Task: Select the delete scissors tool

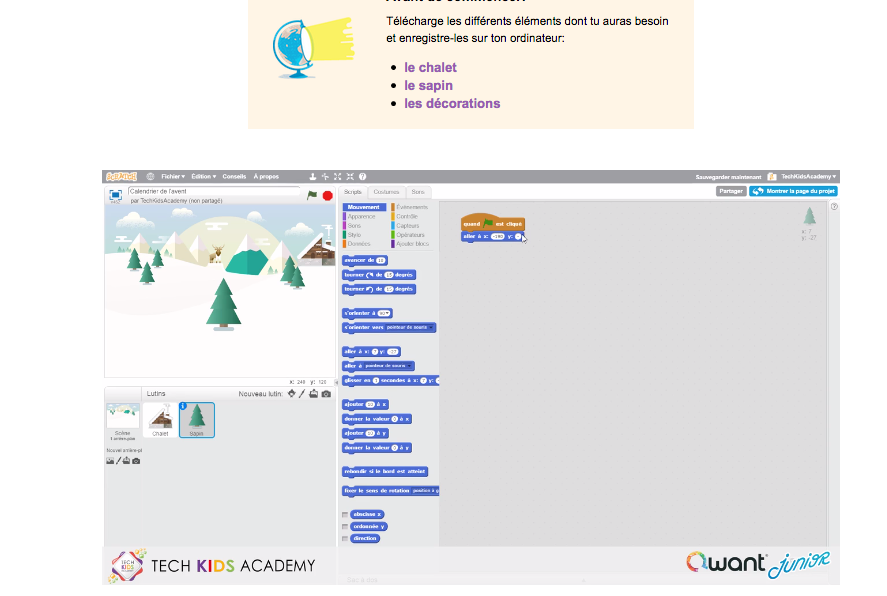Action: tap(325, 176)
